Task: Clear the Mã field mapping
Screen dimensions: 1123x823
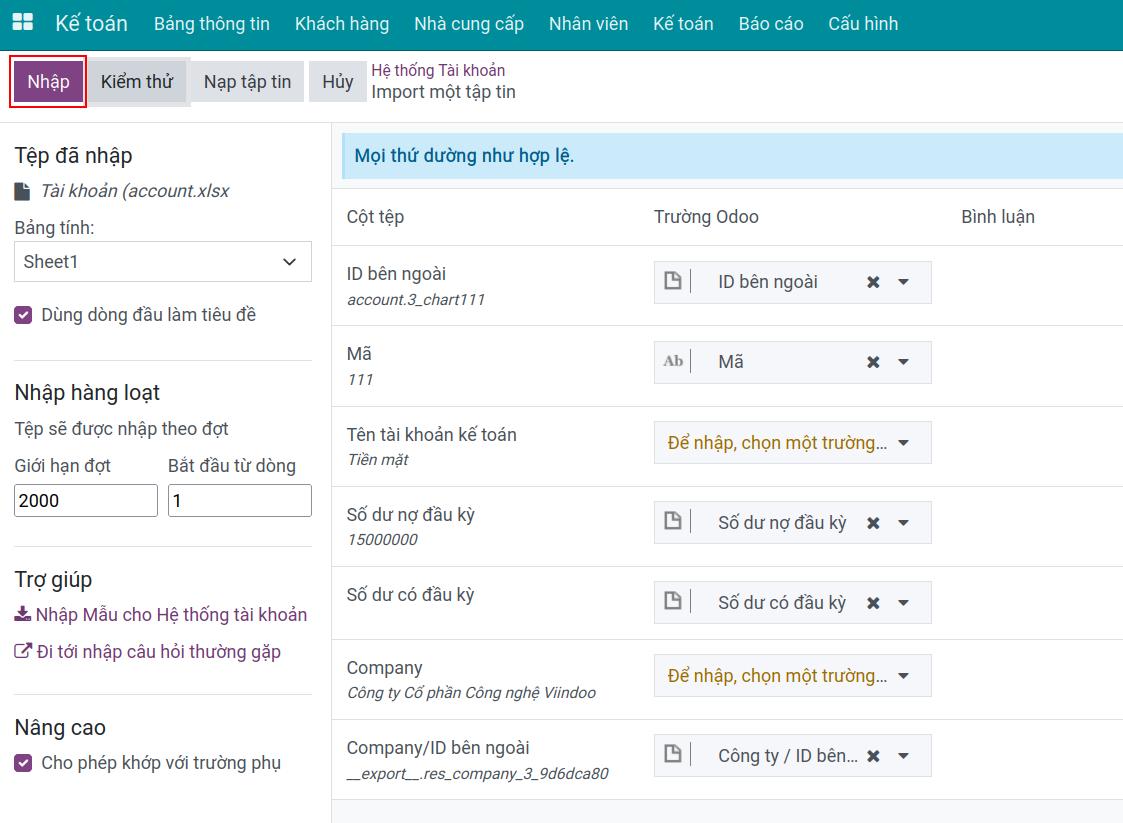Action: [x=873, y=362]
